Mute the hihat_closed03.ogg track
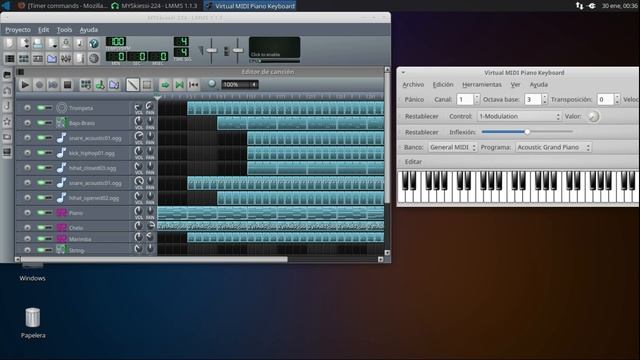The height and width of the screenshot is (360, 640). (x=40, y=168)
